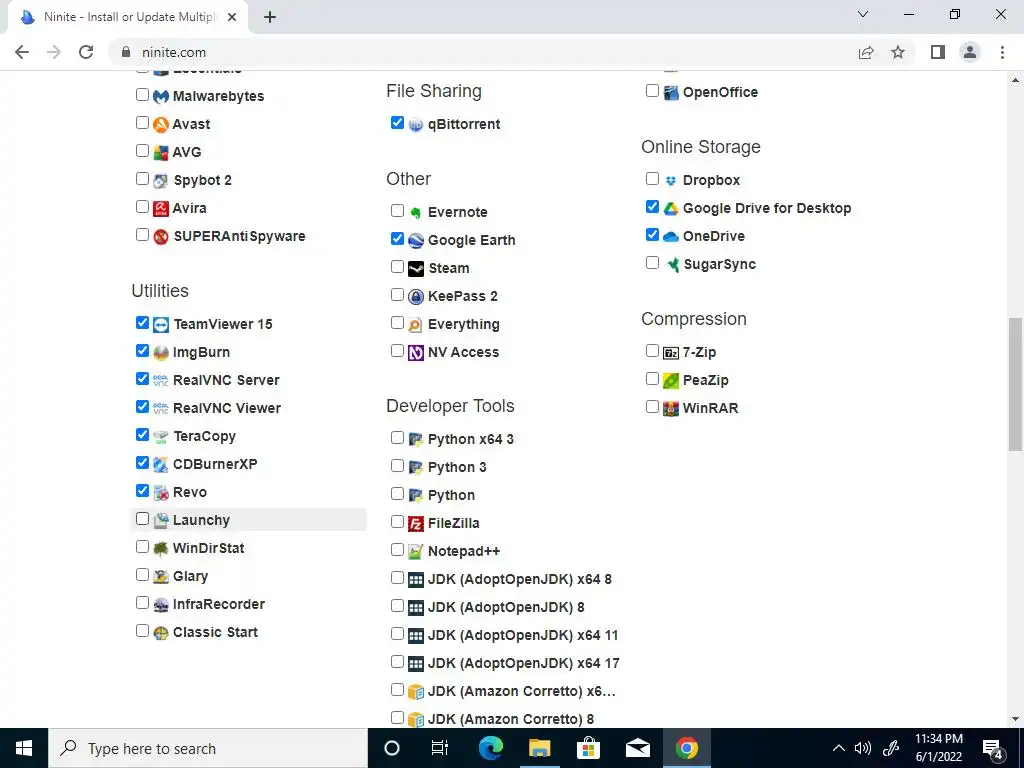Share this page from address bar
The width and height of the screenshot is (1024, 768).
866,52
